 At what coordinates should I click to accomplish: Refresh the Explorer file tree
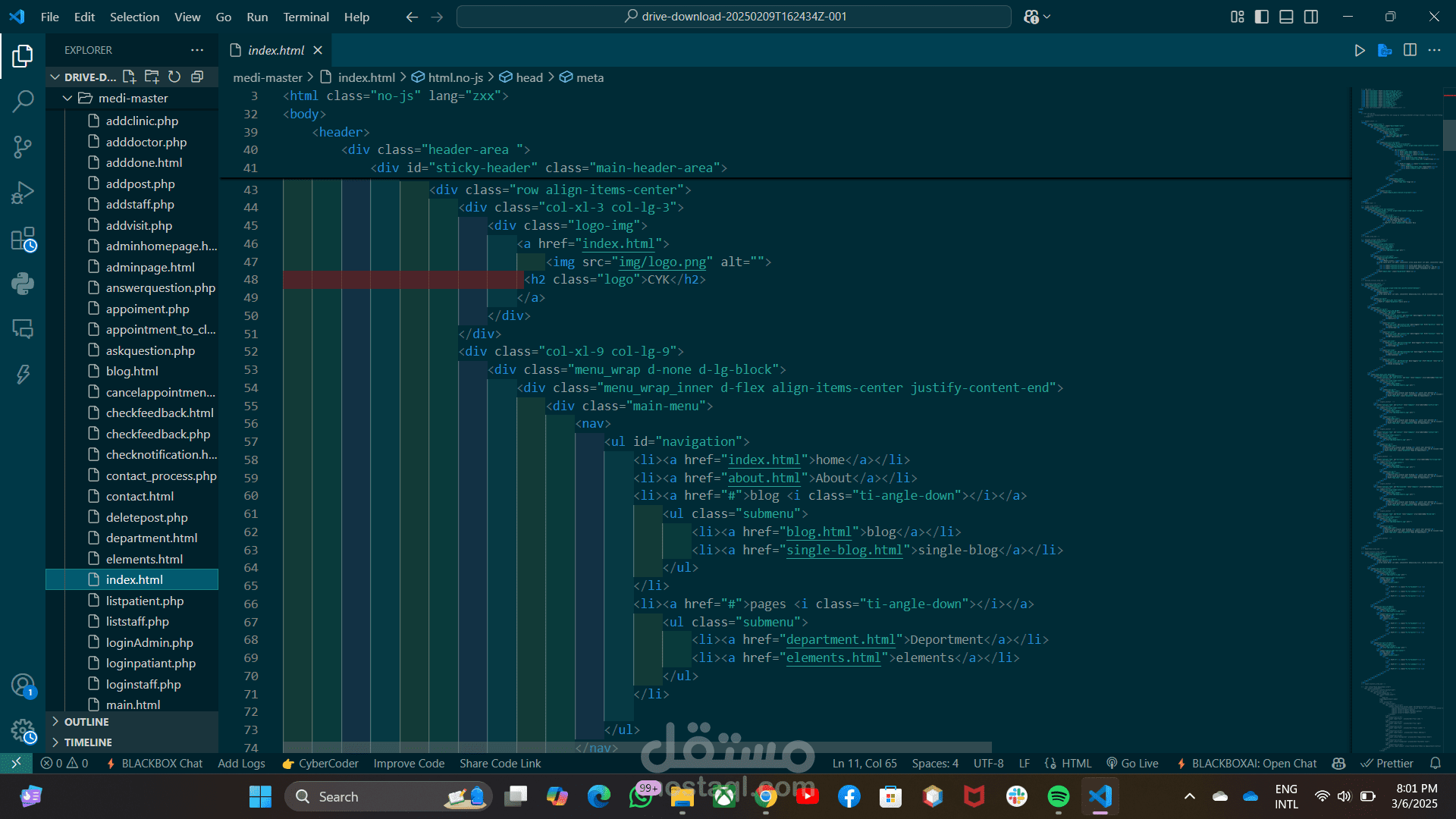tap(174, 77)
